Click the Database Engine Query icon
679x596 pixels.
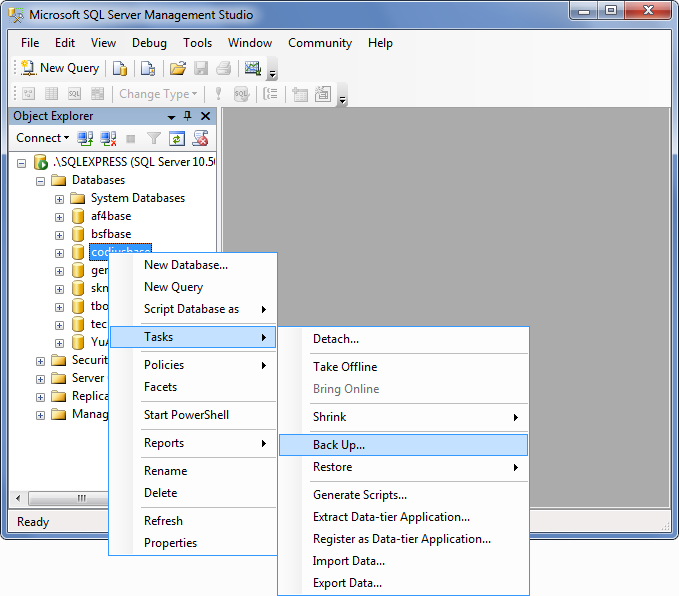point(119,68)
